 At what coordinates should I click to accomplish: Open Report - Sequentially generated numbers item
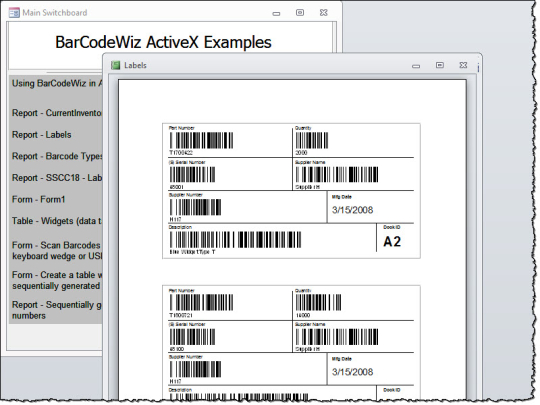click(x=57, y=310)
